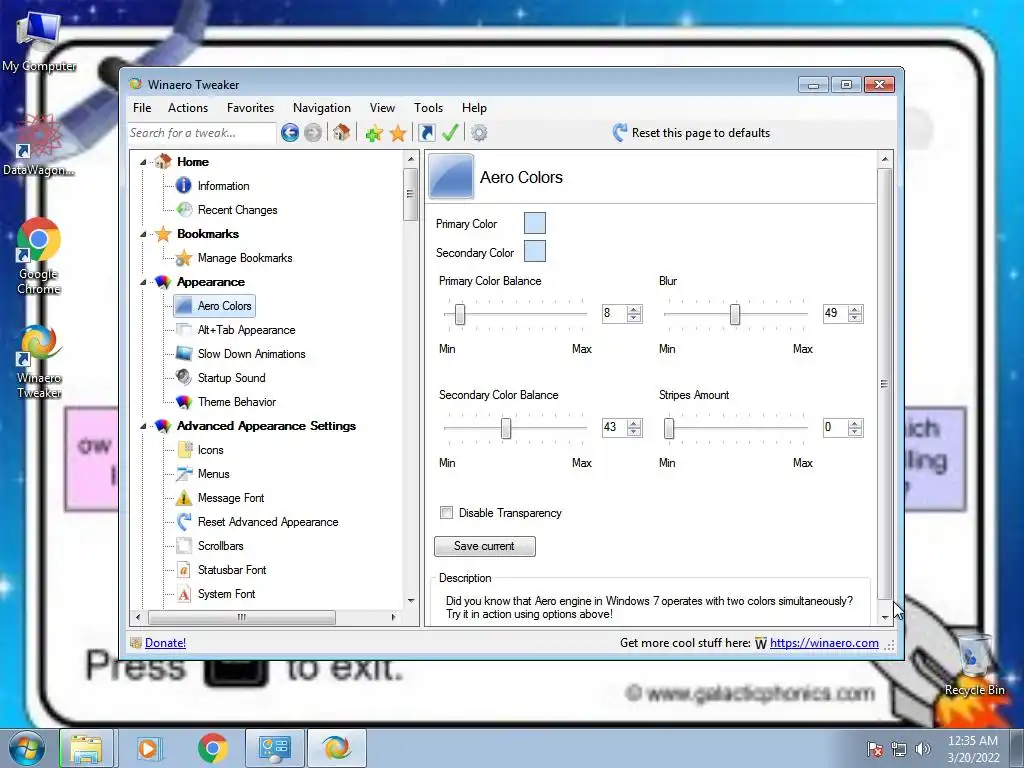The width and height of the screenshot is (1024, 768).
Task: Open the Navigation menu
Action: pos(321,108)
